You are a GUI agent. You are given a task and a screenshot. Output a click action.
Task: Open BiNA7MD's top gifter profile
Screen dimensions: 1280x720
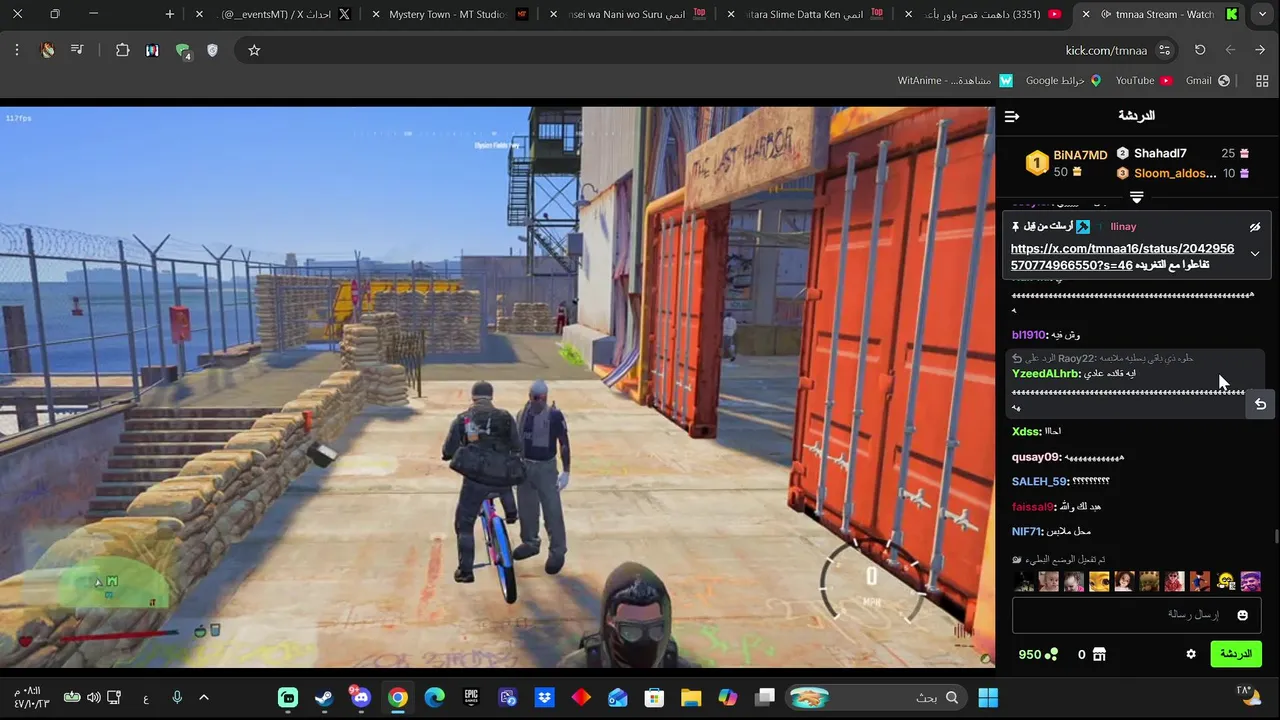click(x=1080, y=155)
